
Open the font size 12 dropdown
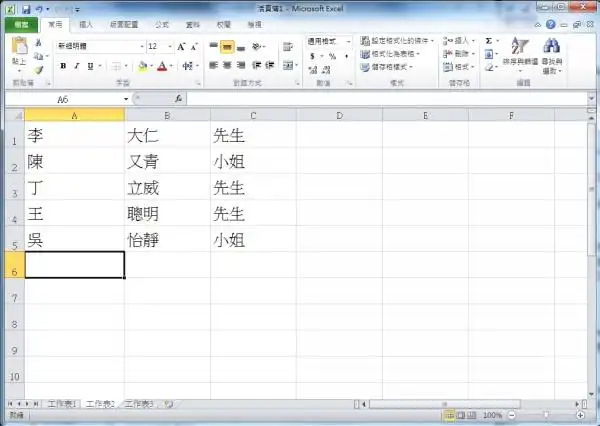[x=170, y=46]
